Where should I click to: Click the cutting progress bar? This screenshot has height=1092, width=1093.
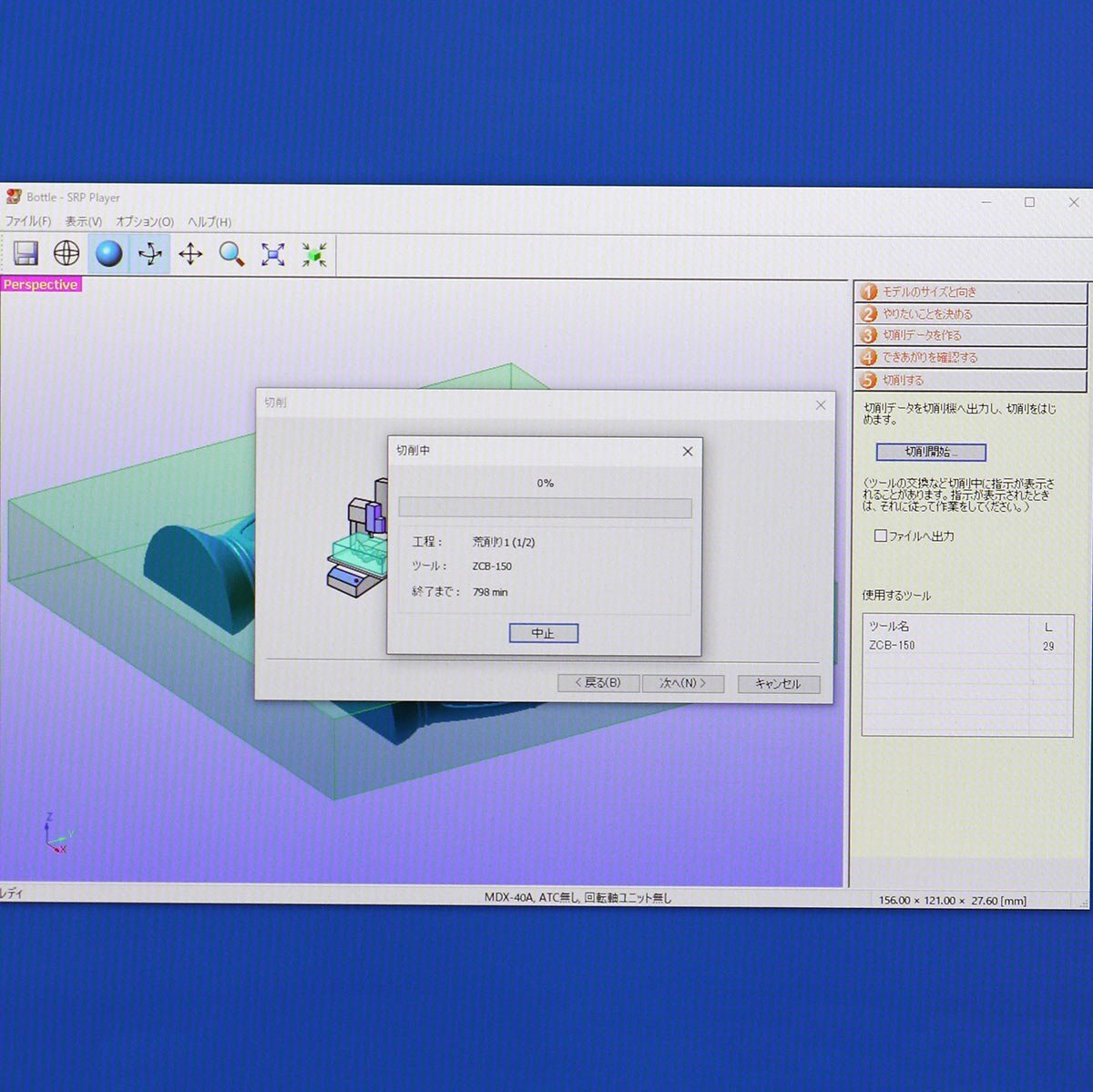click(x=545, y=507)
